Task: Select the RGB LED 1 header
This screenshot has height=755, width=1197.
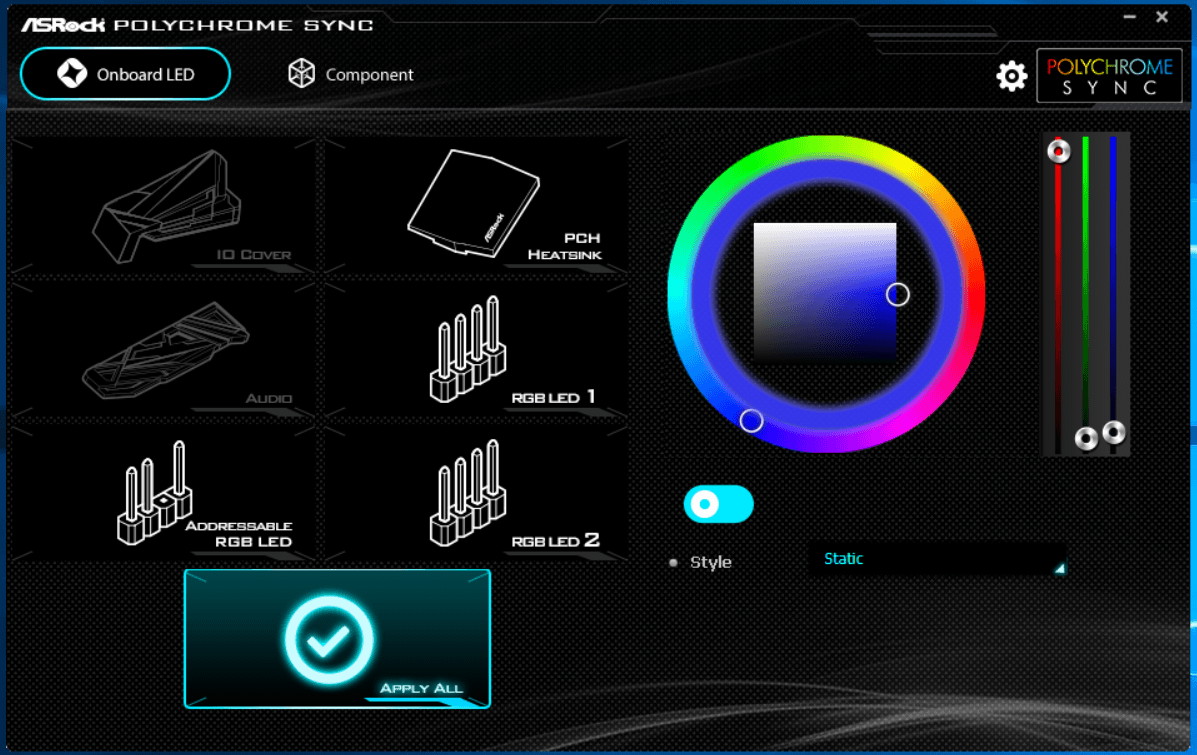Action: pyautogui.click(x=475, y=350)
